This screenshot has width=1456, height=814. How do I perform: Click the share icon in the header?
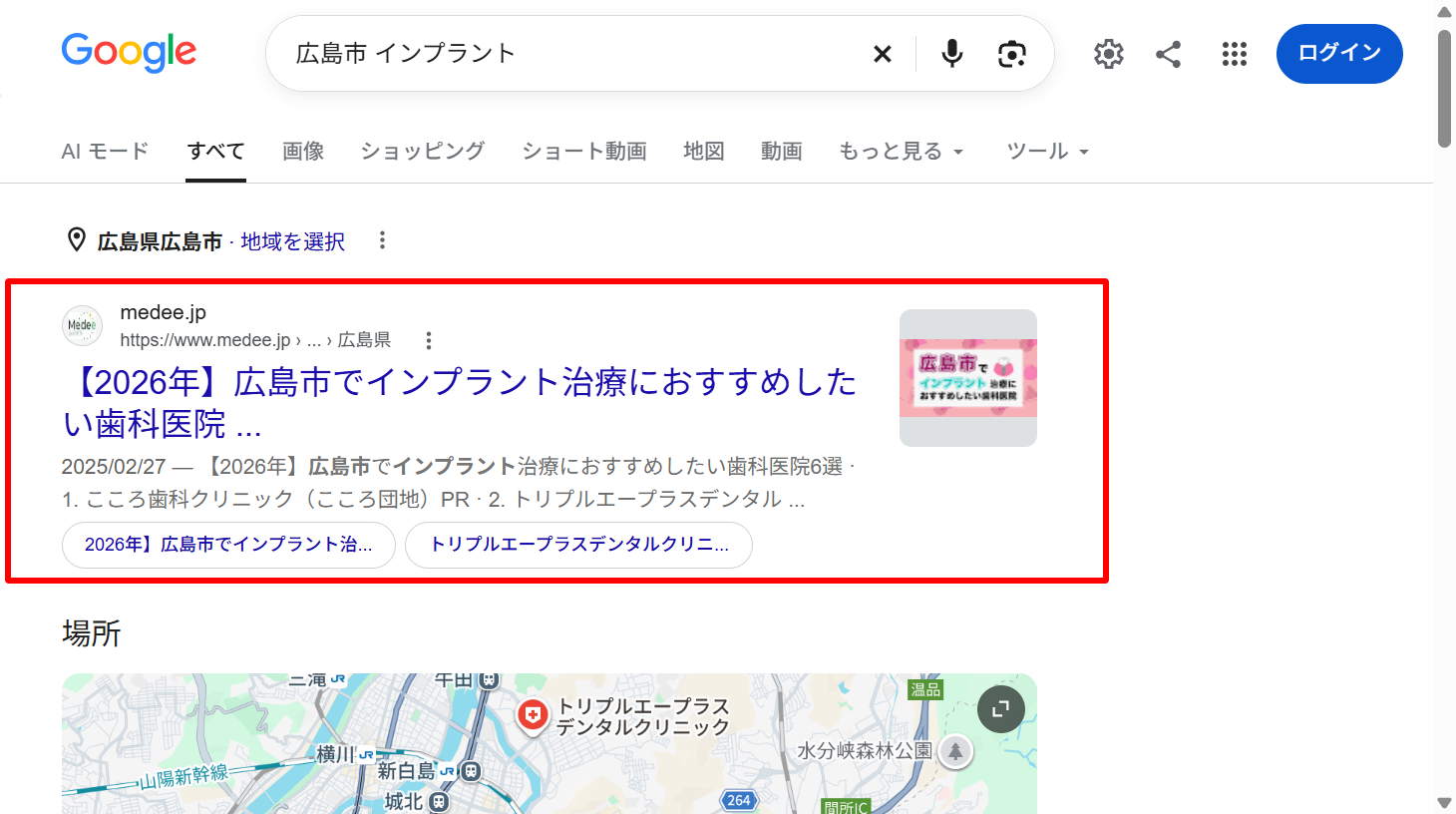pyautogui.click(x=1169, y=54)
